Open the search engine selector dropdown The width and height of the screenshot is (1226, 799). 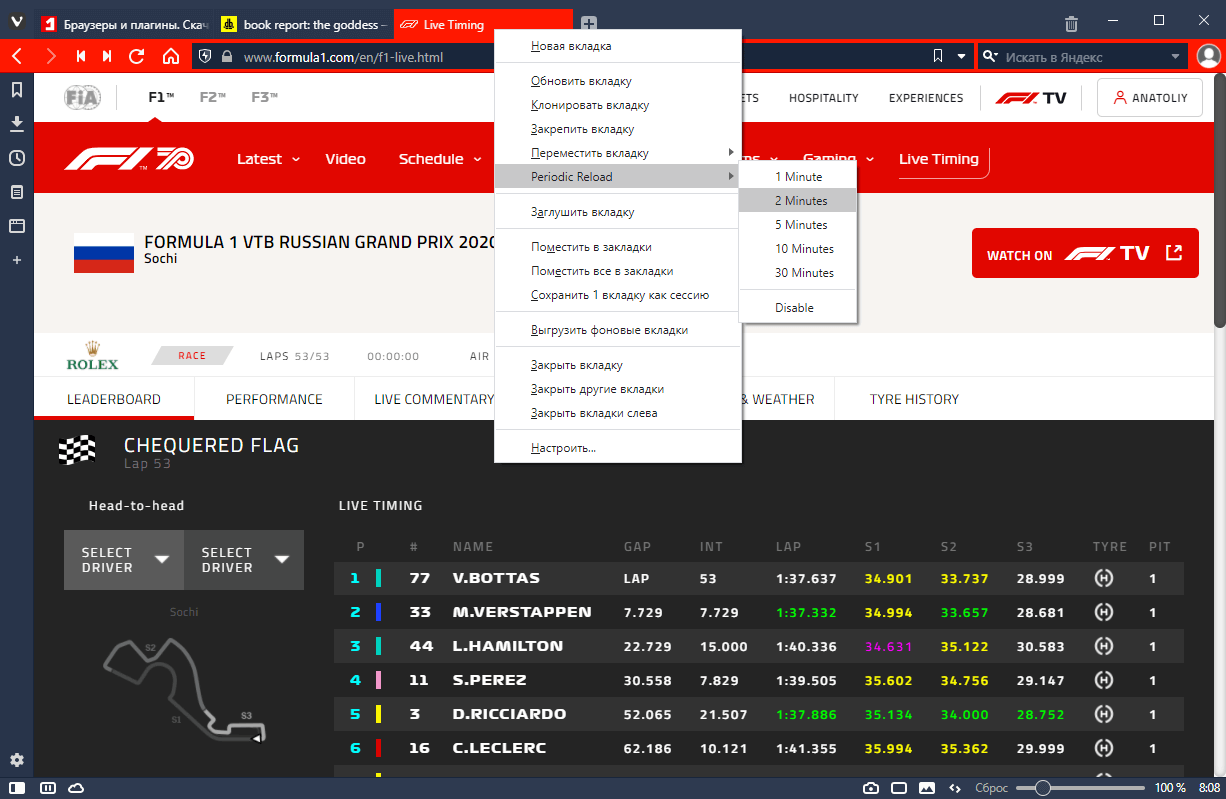coord(990,57)
